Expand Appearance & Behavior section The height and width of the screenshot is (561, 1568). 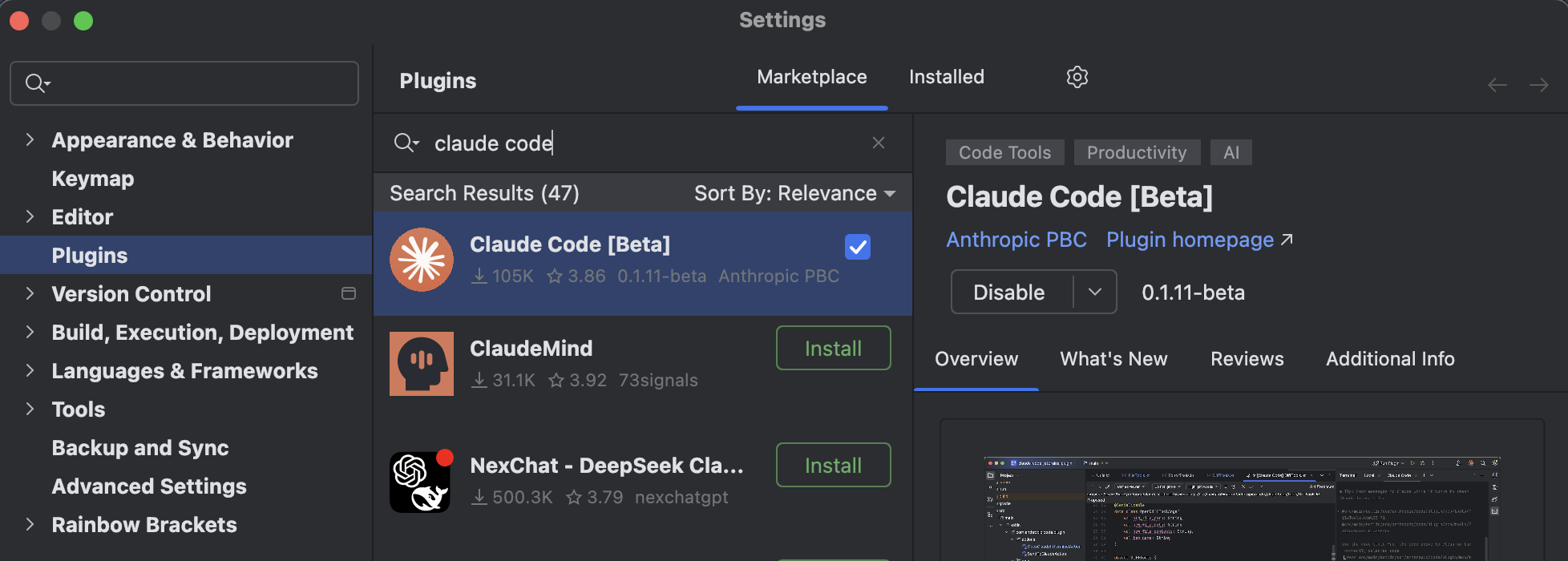(x=30, y=139)
